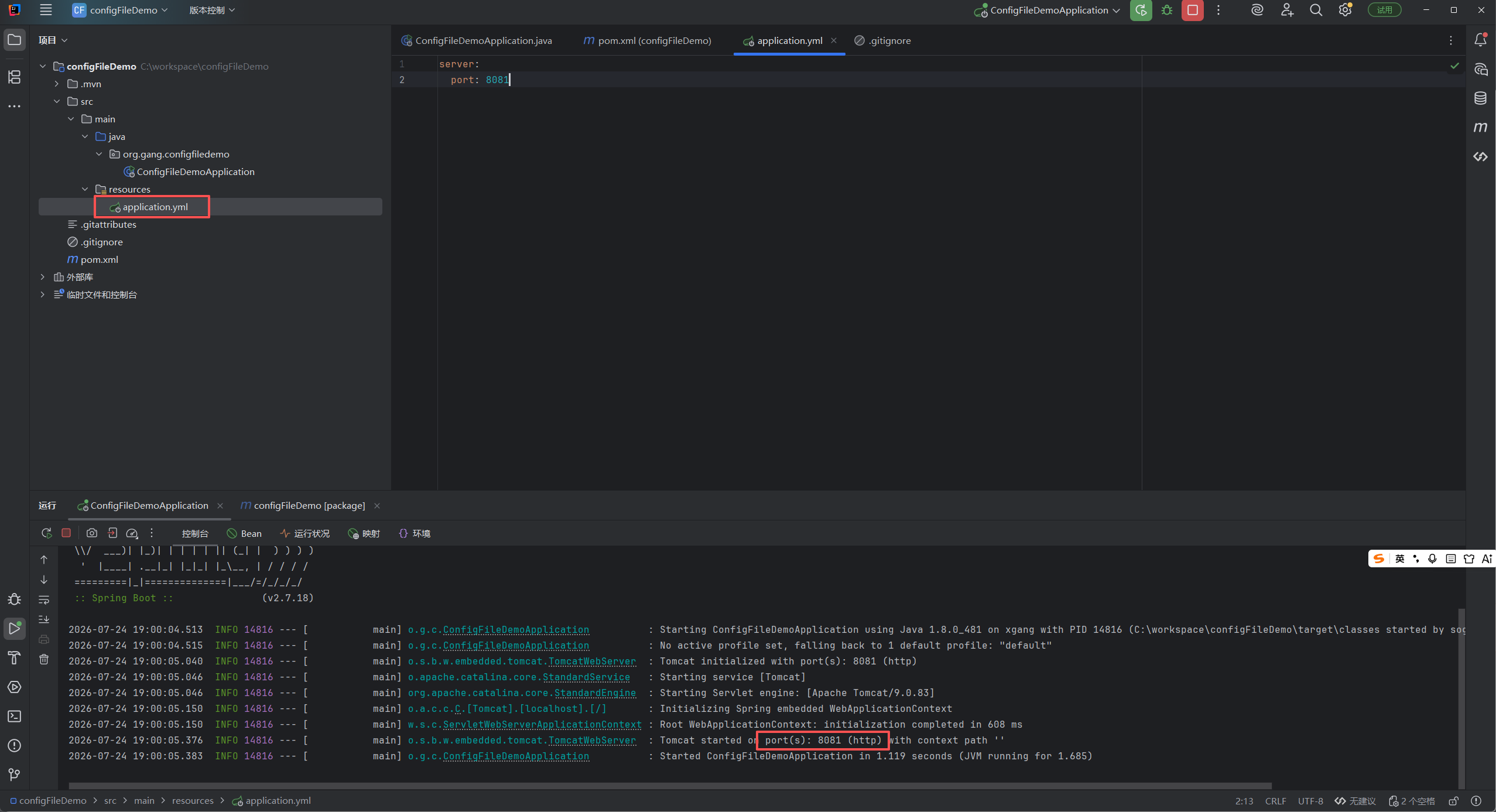Click StandardService class link in console
The height and width of the screenshot is (812, 1496).
(586, 677)
